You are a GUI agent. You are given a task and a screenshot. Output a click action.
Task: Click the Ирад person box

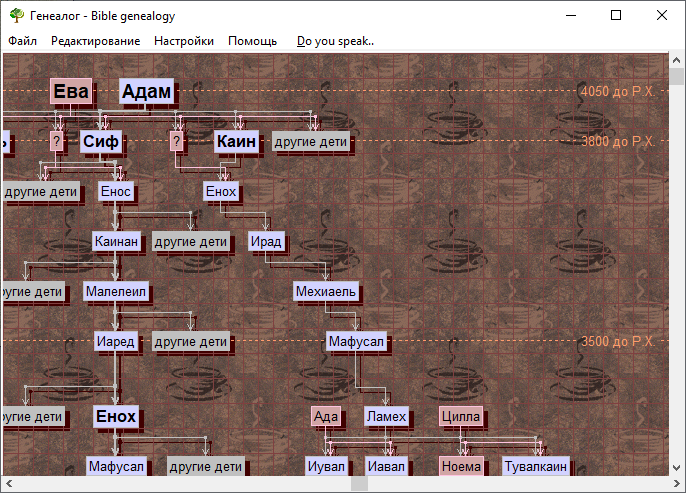pos(267,242)
